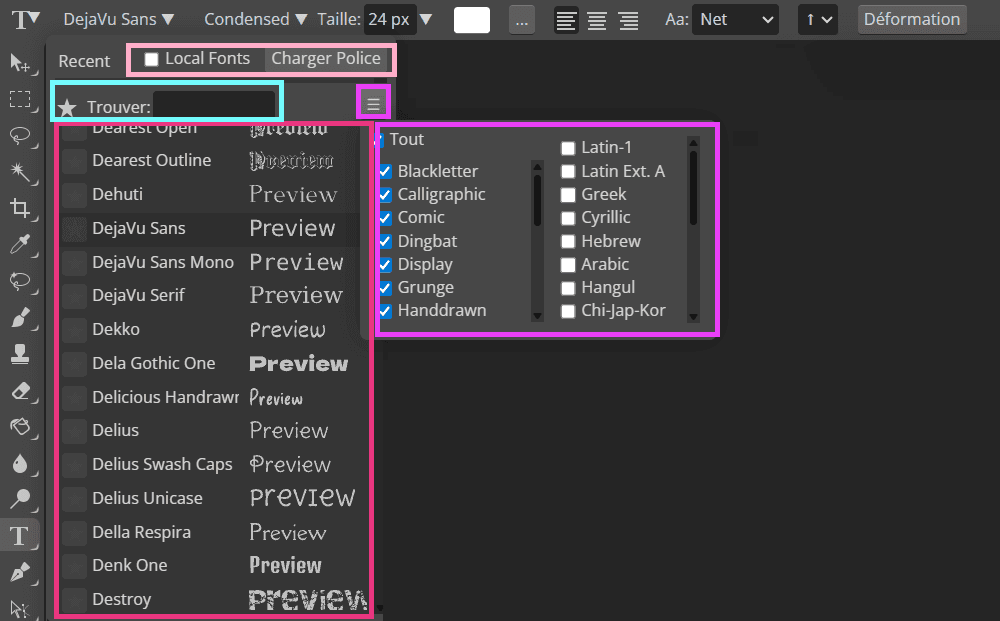
Task: Uncheck the Grunge category
Action: point(385,288)
